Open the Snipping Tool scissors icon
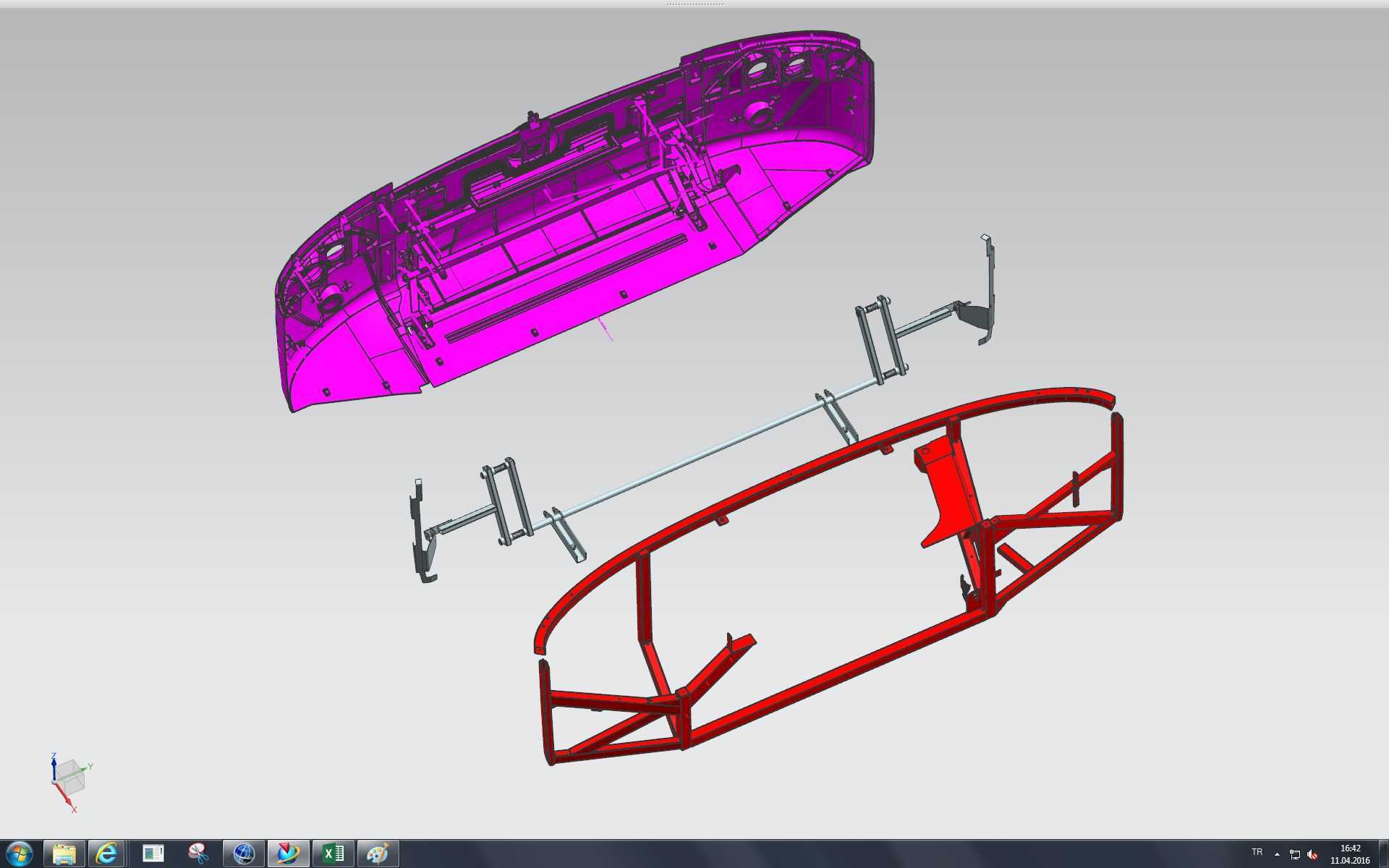Viewport: 1389px width, 868px height. [x=197, y=854]
